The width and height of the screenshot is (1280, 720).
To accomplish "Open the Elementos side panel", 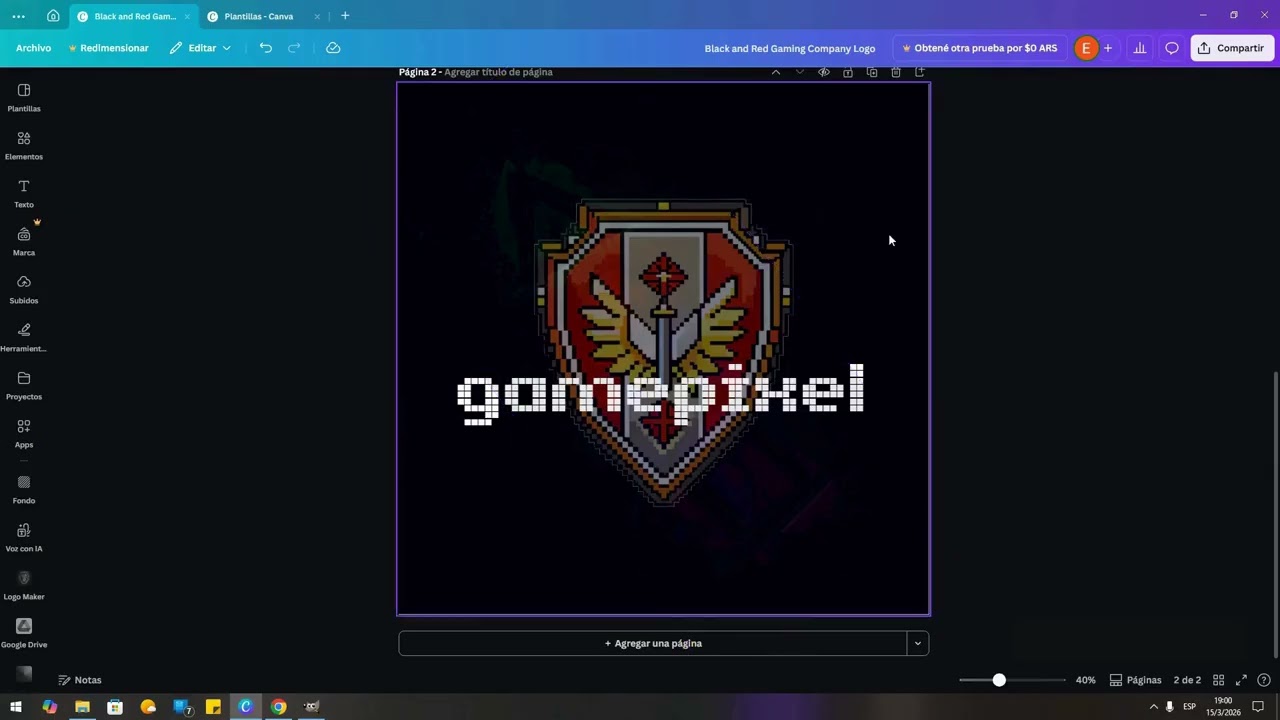I will 24,145.
